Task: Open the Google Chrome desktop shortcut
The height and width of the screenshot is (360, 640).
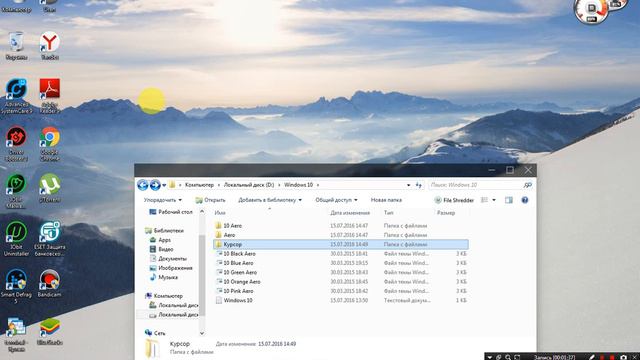Action: tap(50, 144)
